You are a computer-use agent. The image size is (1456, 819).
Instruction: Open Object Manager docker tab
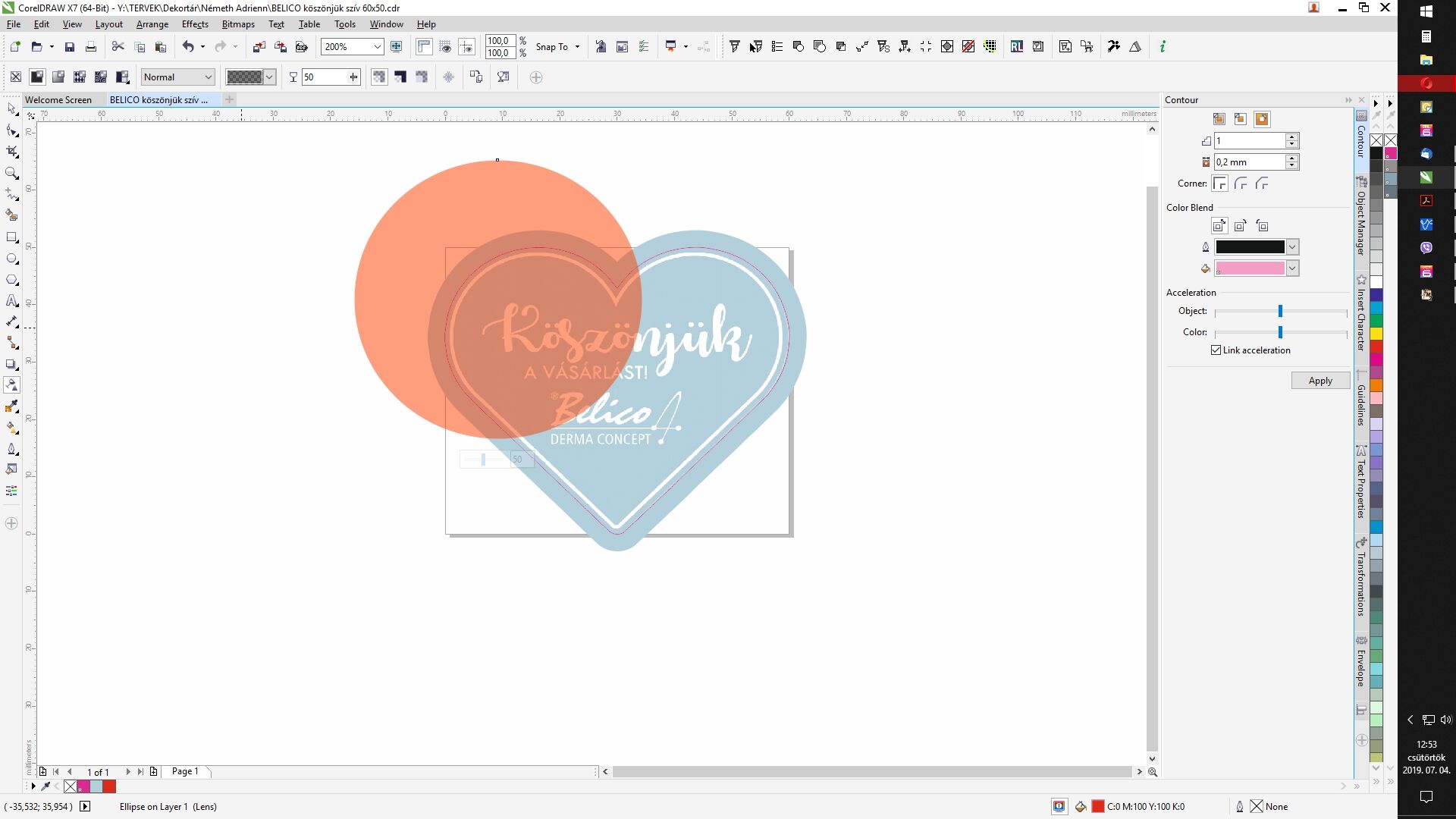(1361, 216)
